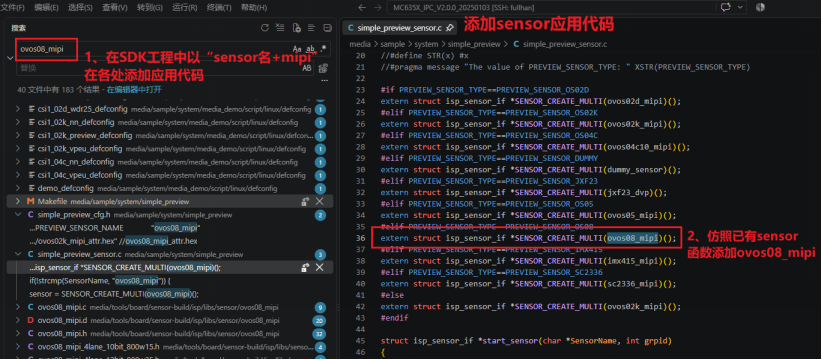Collapse simple_preview_cfg.h results

(17, 215)
